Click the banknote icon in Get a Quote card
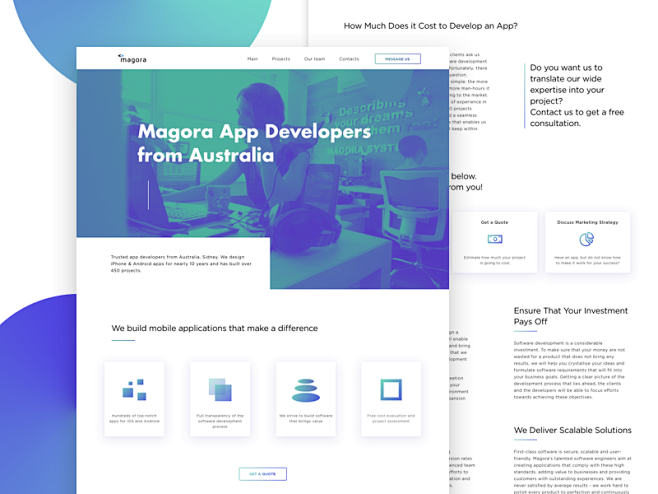The width and height of the screenshot is (658, 494). pos(495,239)
